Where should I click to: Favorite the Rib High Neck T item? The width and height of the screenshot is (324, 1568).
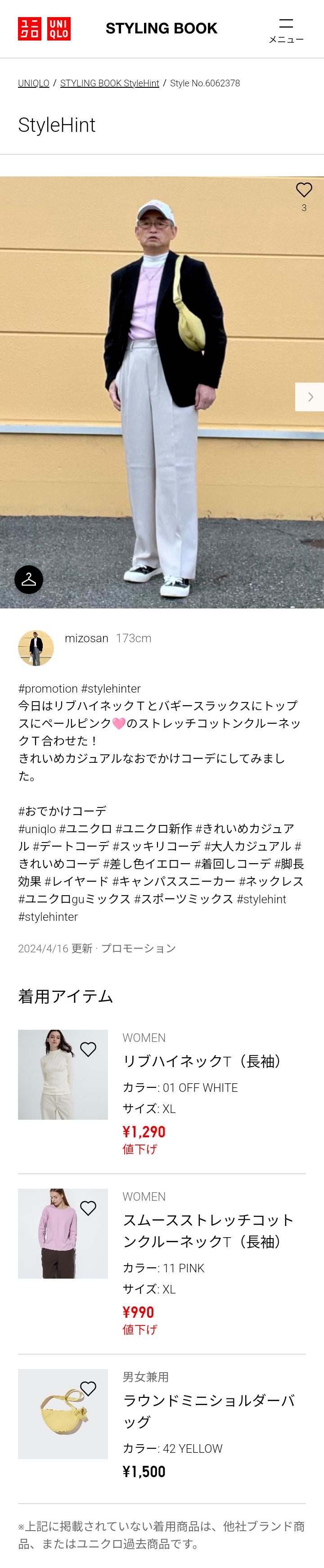[x=88, y=1049]
